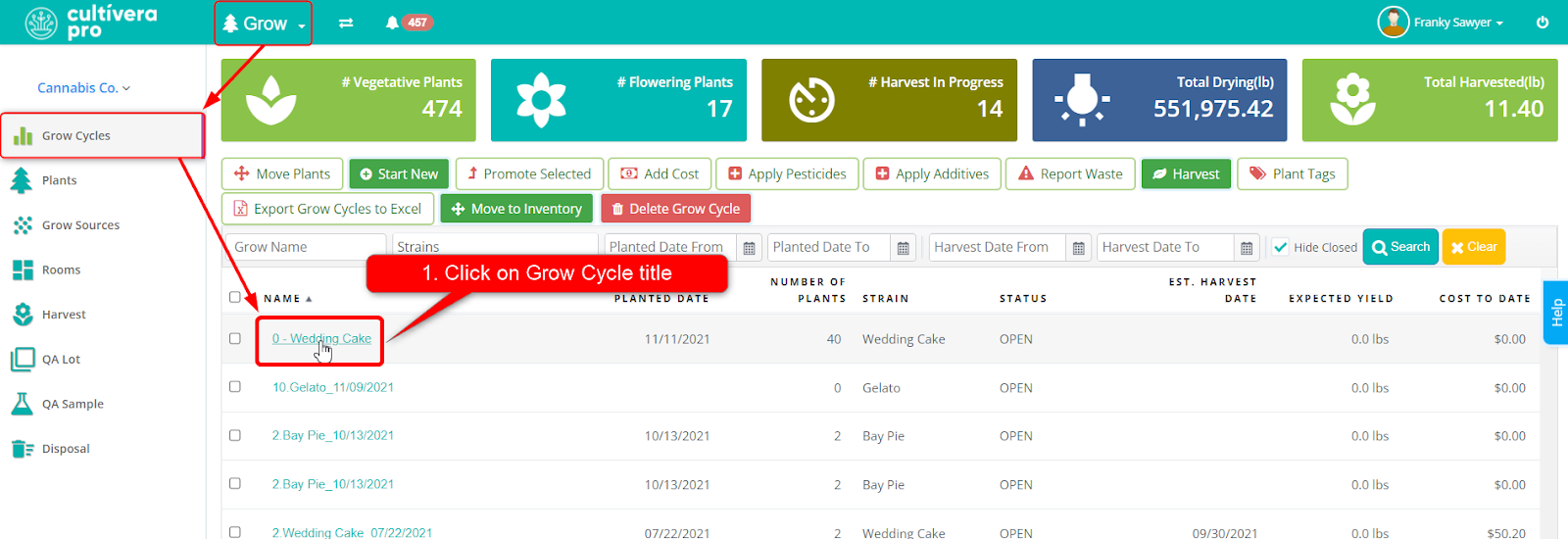Screen dimensions: 1568x539
Task: Click Apply Pesticides button
Action: 787,173
